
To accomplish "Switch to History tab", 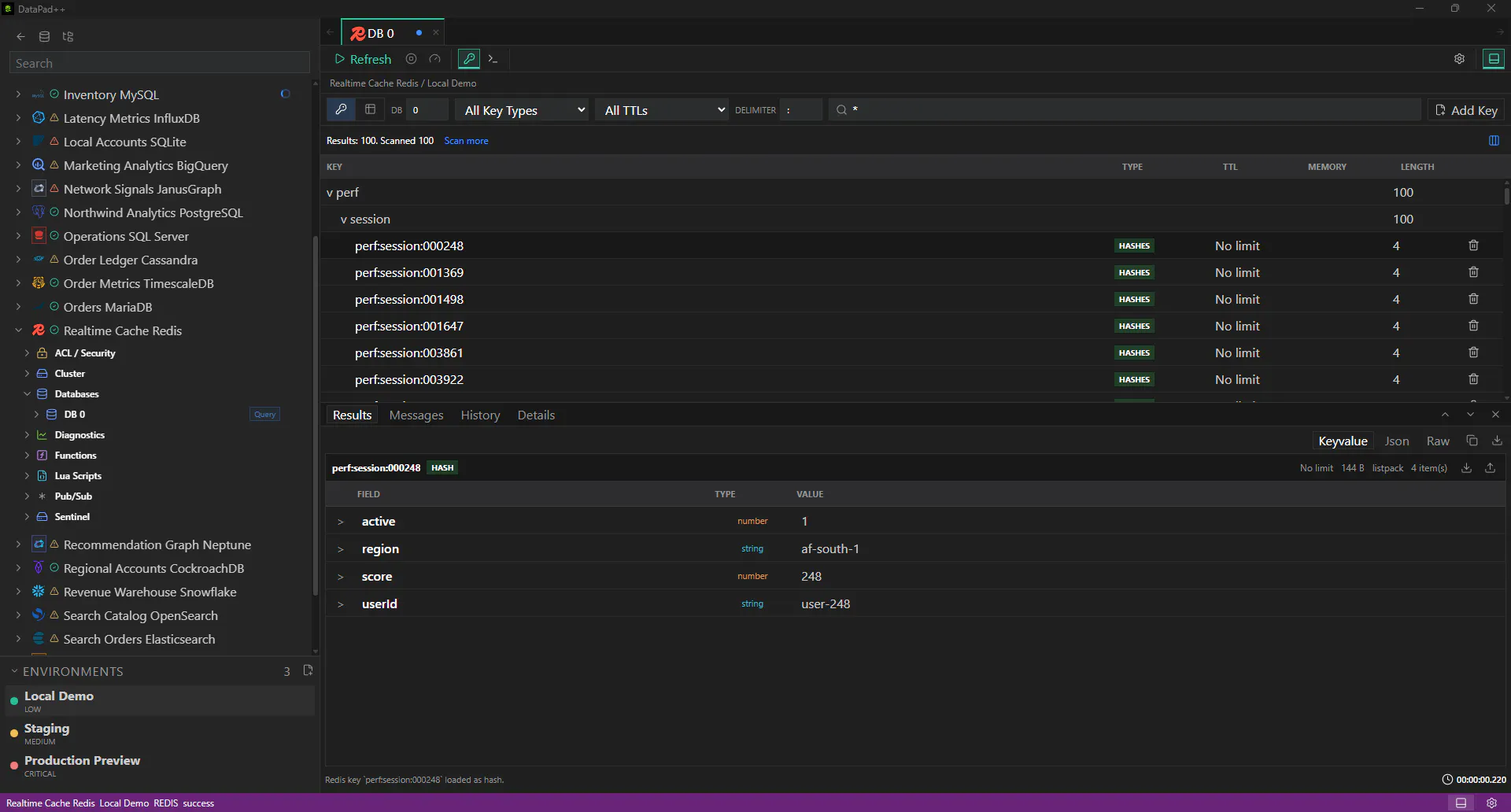I will 480,415.
